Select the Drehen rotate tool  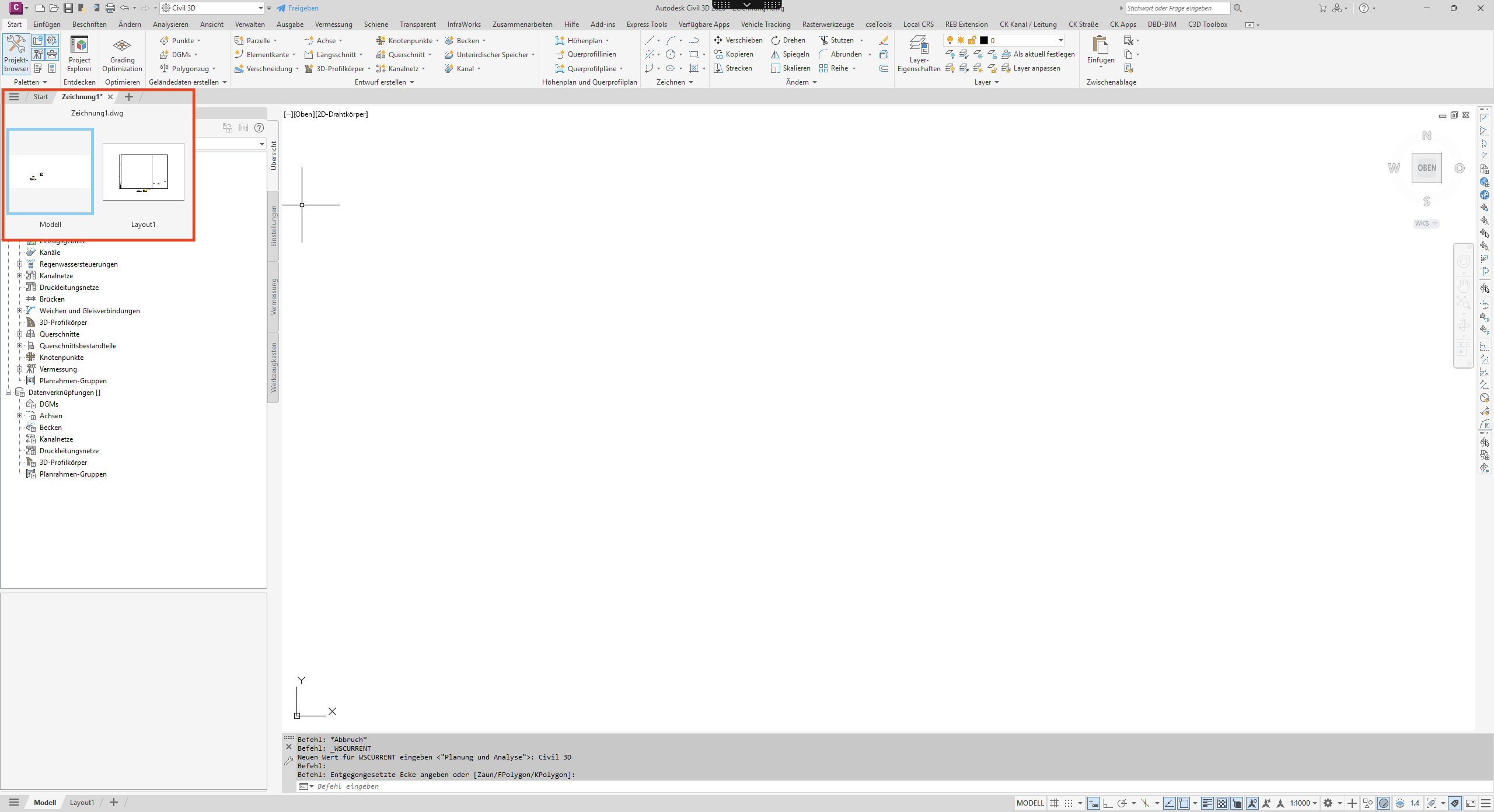[788, 40]
